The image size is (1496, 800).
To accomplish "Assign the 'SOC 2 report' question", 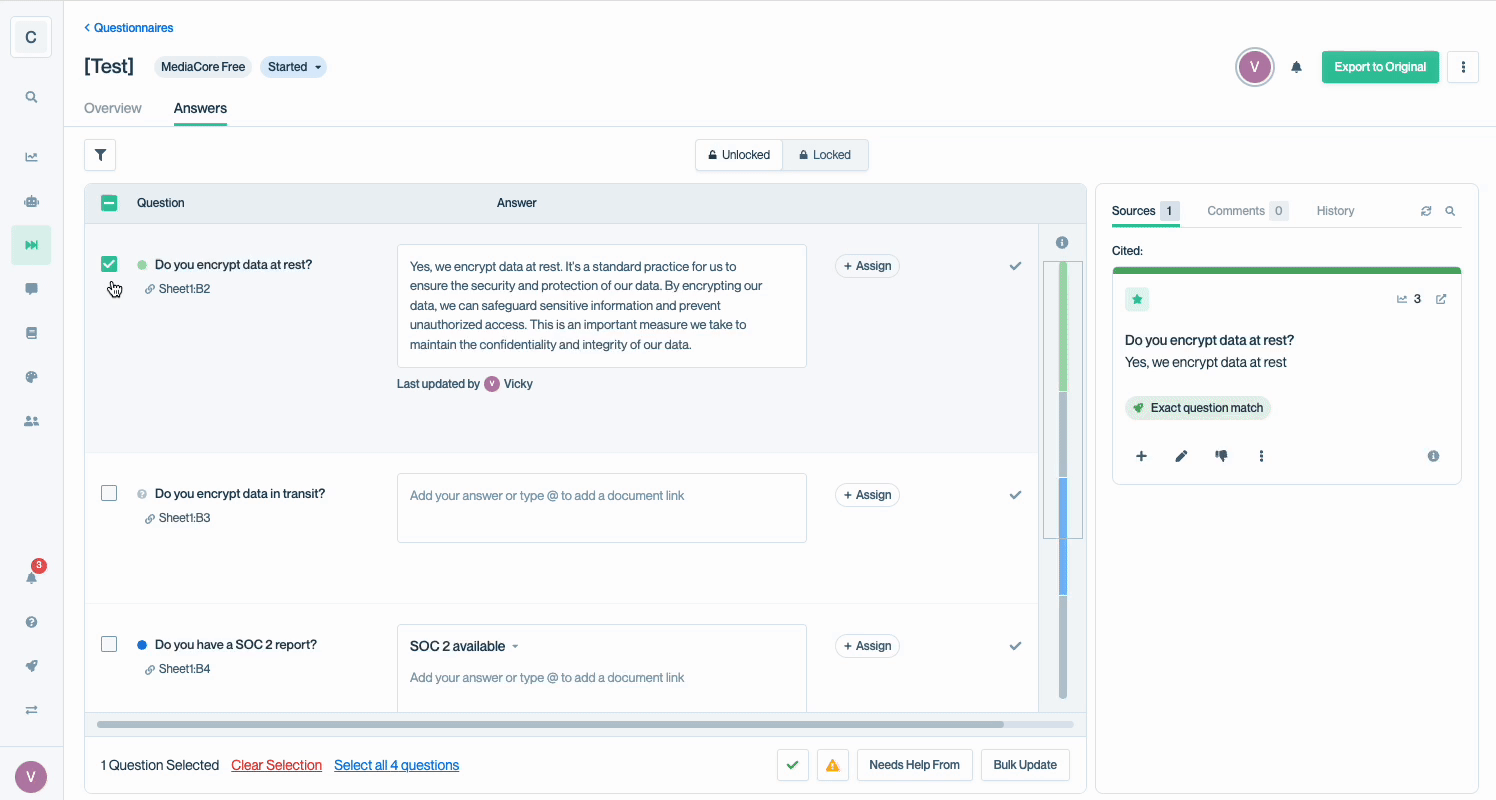I will coord(867,646).
